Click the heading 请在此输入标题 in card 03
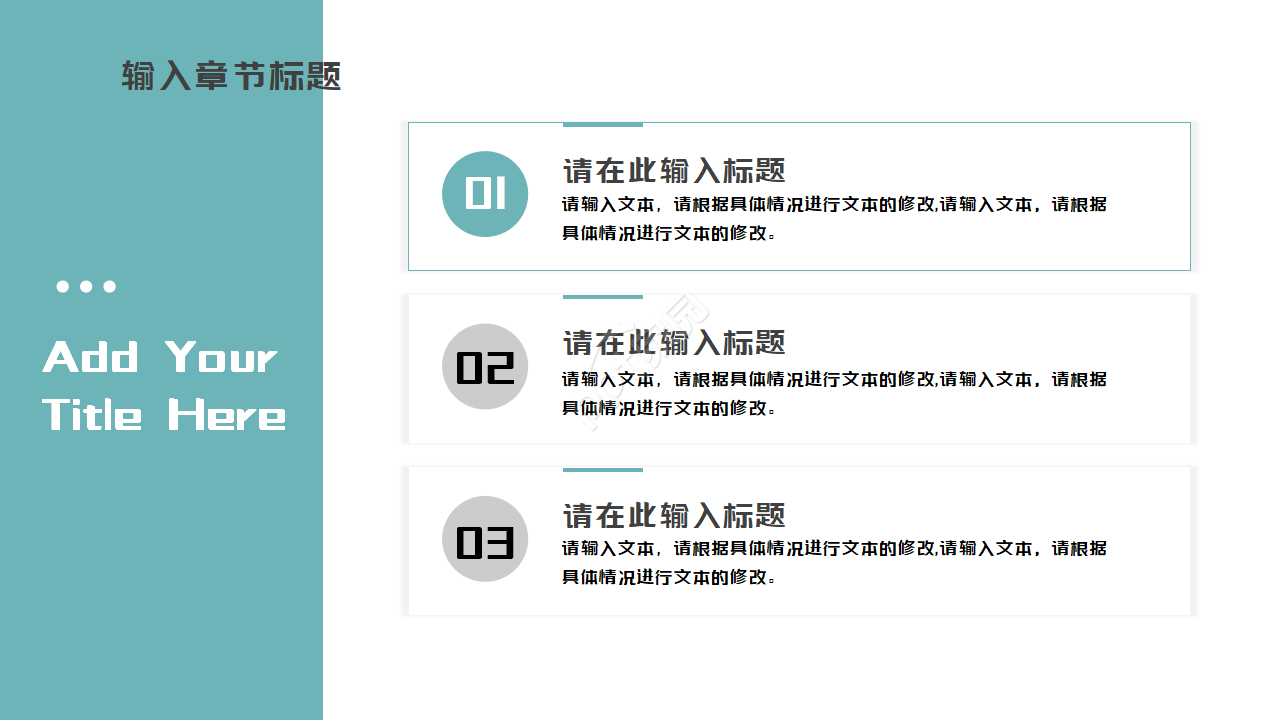The width and height of the screenshot is (1280, 720). (674, 516)
